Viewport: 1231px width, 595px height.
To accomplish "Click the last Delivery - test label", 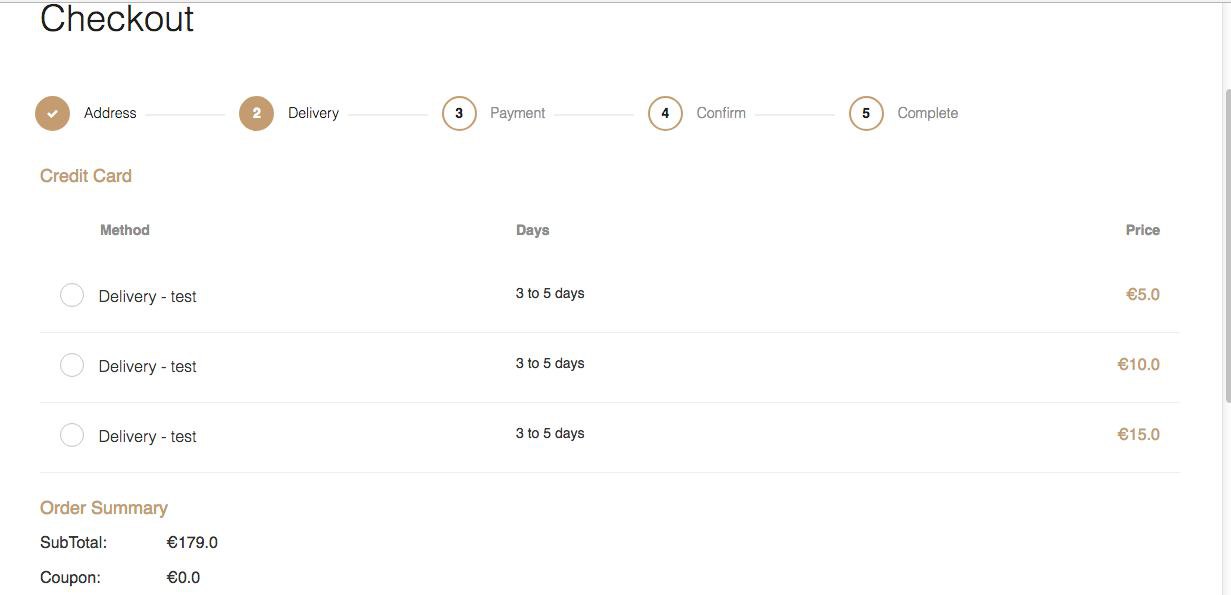I will [x=148, y=436].
